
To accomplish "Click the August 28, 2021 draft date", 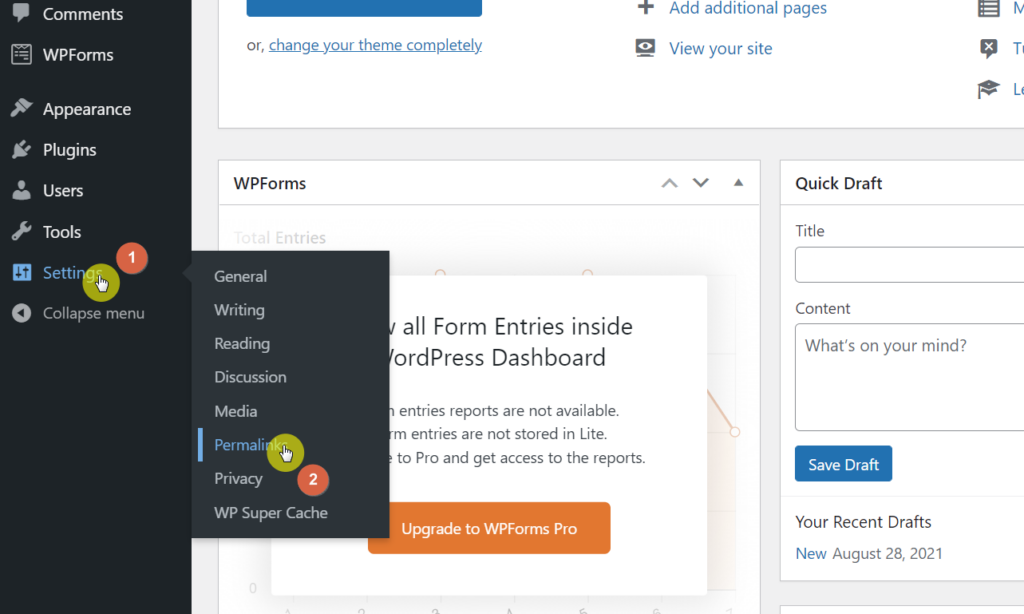I will [888, 553].
